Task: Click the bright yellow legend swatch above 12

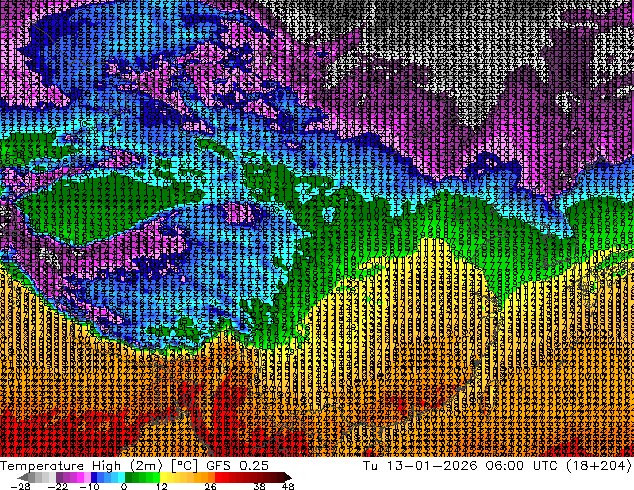Action: pyautogui.click(x=163, y=477)
